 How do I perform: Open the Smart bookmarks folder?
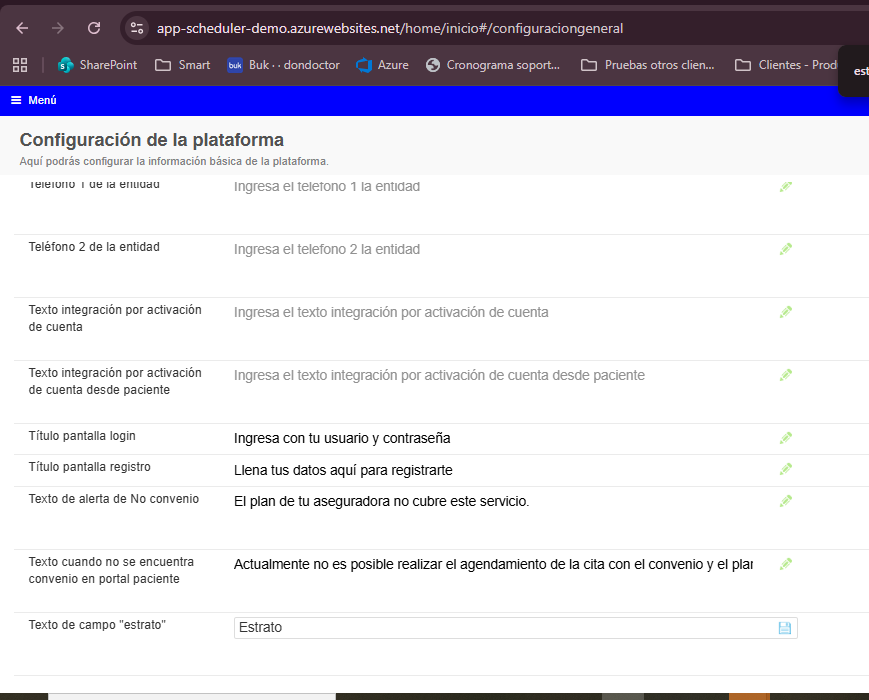182,65
